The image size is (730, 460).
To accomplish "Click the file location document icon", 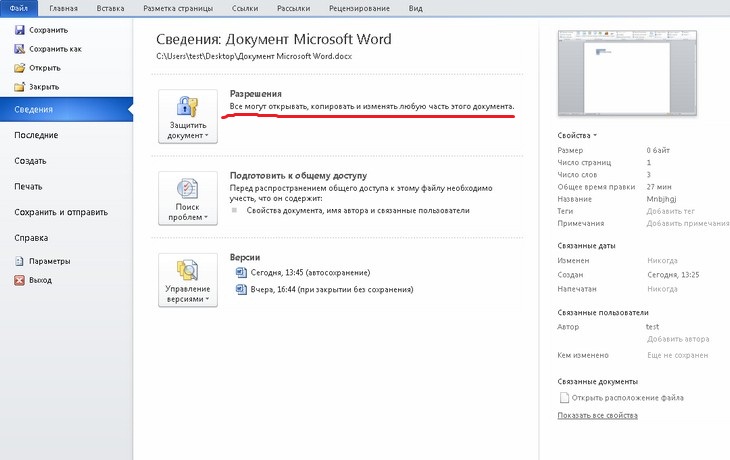I will pos(564,398).
